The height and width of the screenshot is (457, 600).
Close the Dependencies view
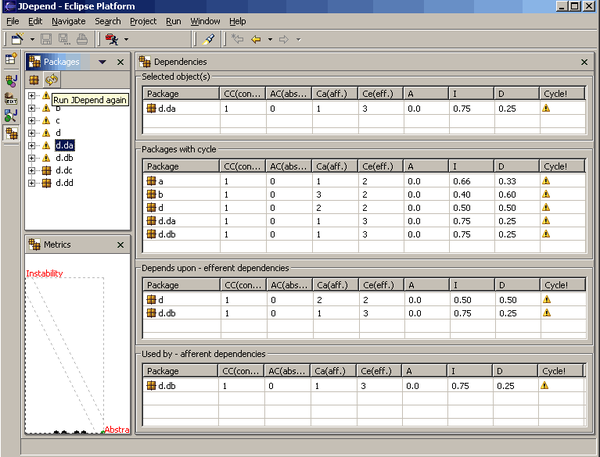(584, 62)
